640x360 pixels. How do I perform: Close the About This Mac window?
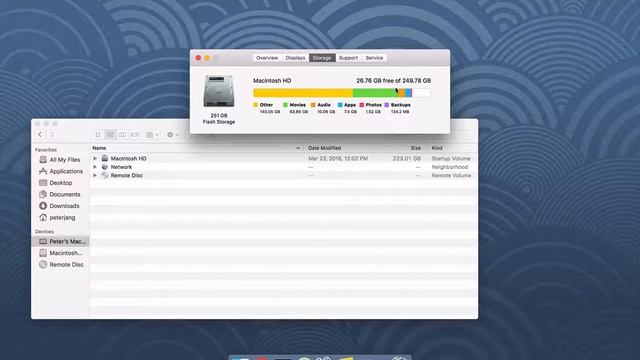(x=198, y=58)
